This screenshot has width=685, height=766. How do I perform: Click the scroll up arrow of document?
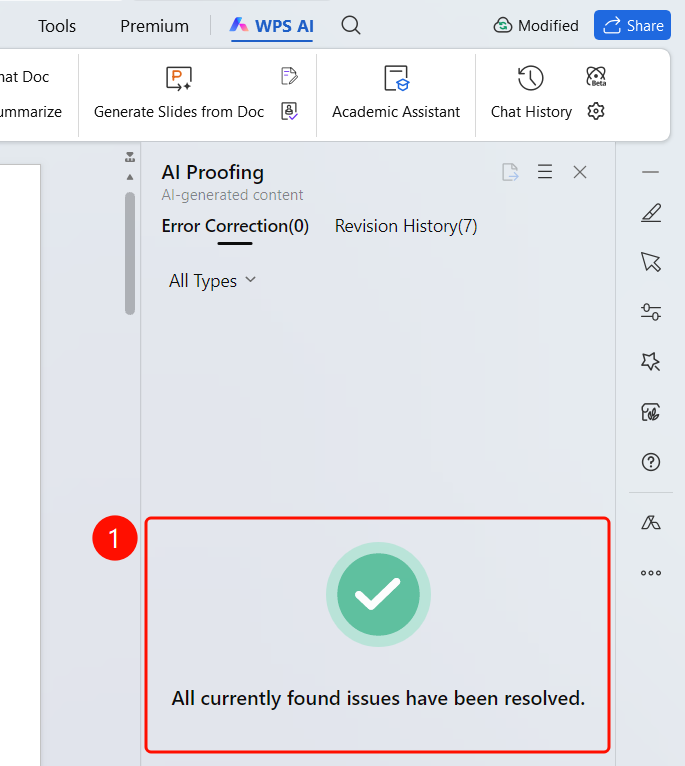[x=130, y=177]
